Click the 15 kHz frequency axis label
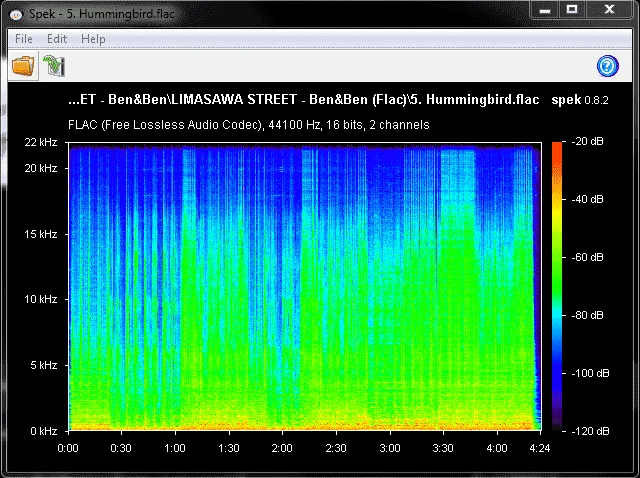The height and width of the screenshot is (478, 640). tap(41, 234)
